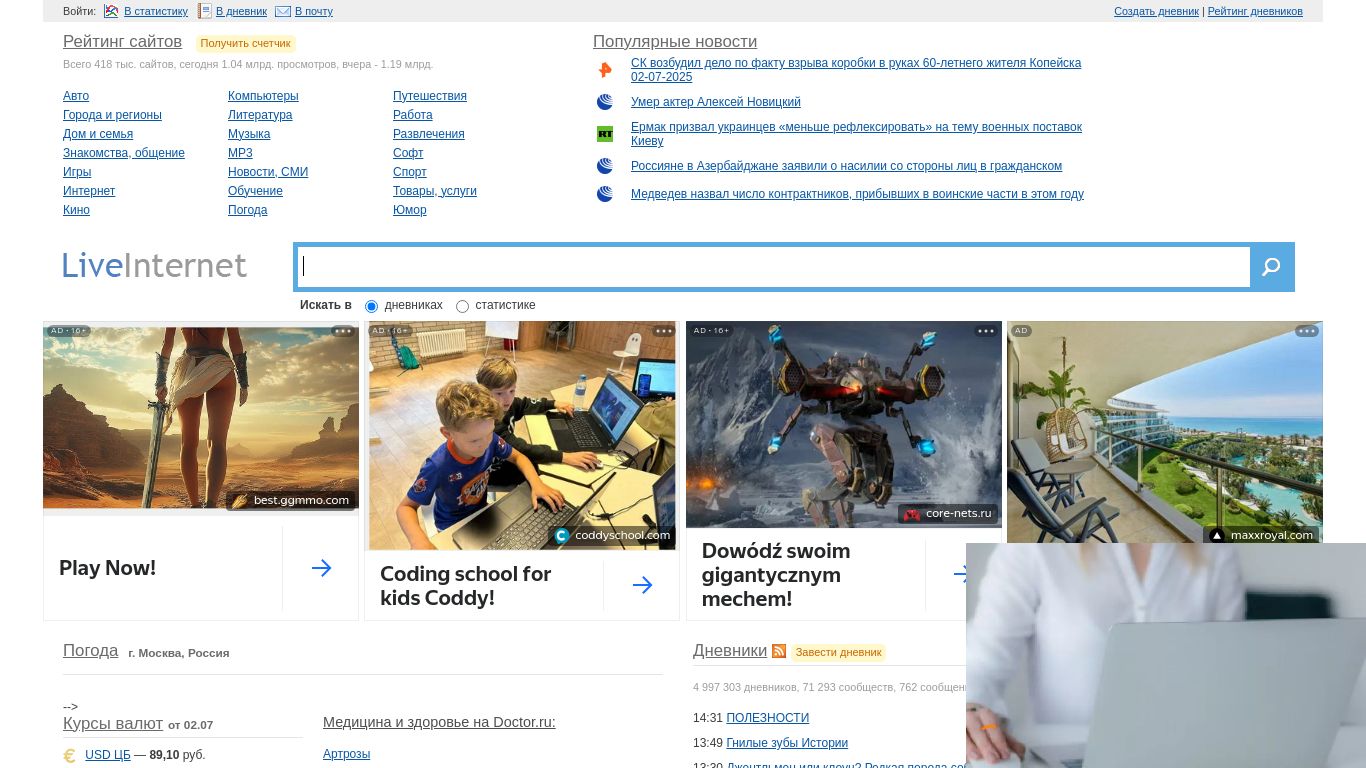Click the LiveInternet logo
The width and height of the screenshot is (1366, 768).
pos(155,265)
